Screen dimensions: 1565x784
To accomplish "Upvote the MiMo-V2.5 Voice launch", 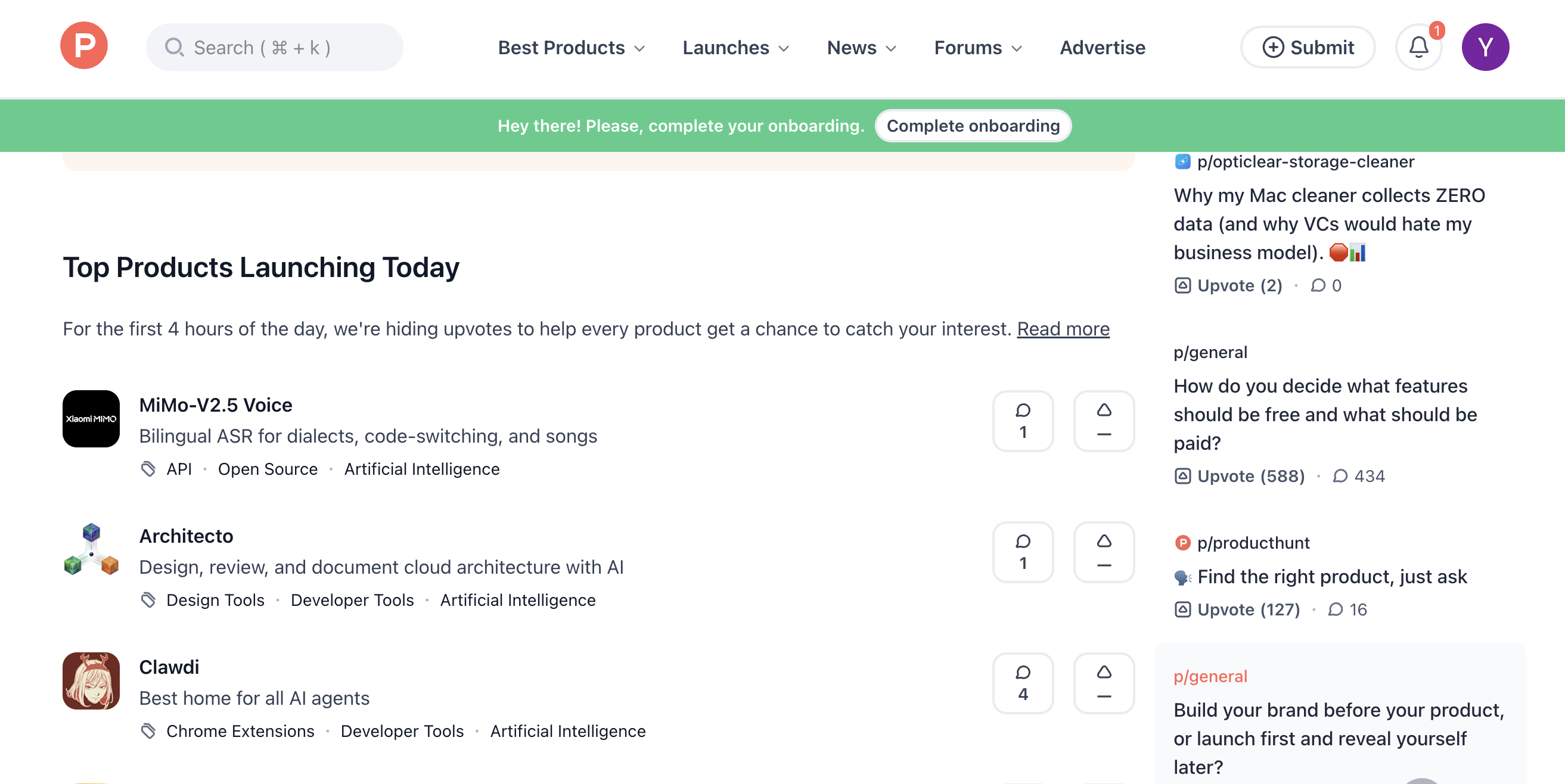I will click(1104, 421).
